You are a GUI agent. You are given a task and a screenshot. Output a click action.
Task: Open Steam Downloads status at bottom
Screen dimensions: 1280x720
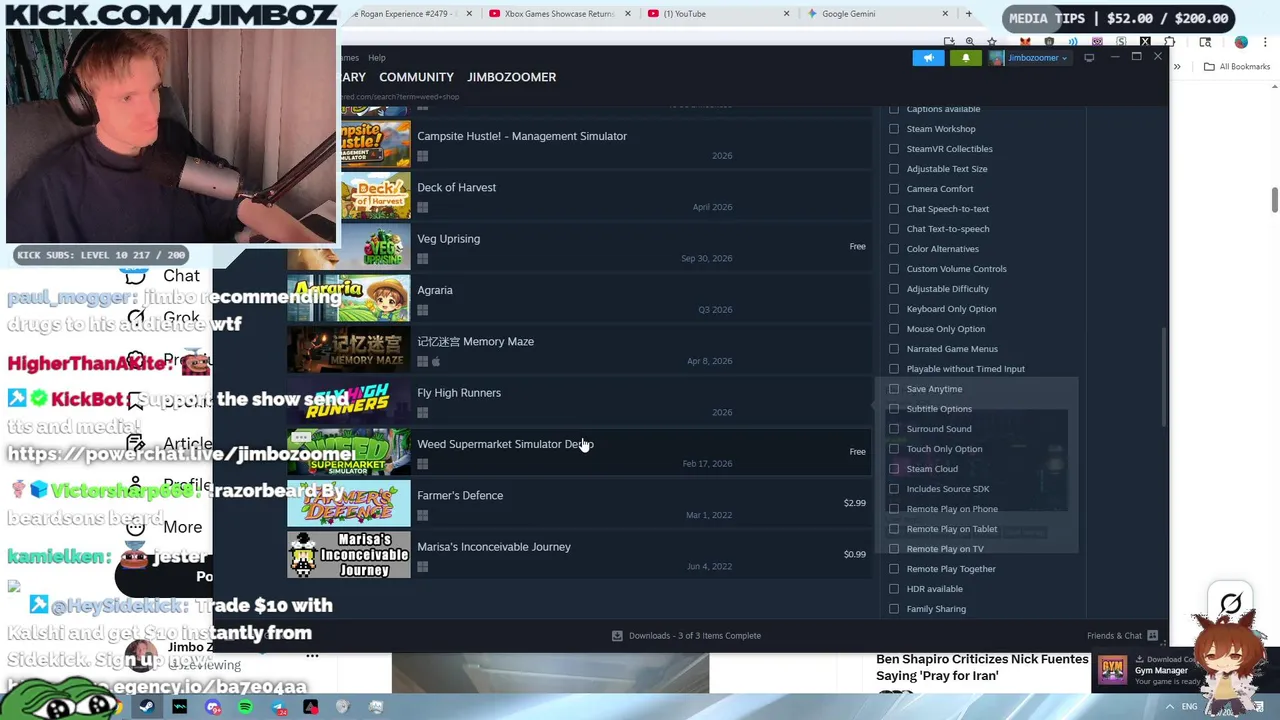pos(686,636)
